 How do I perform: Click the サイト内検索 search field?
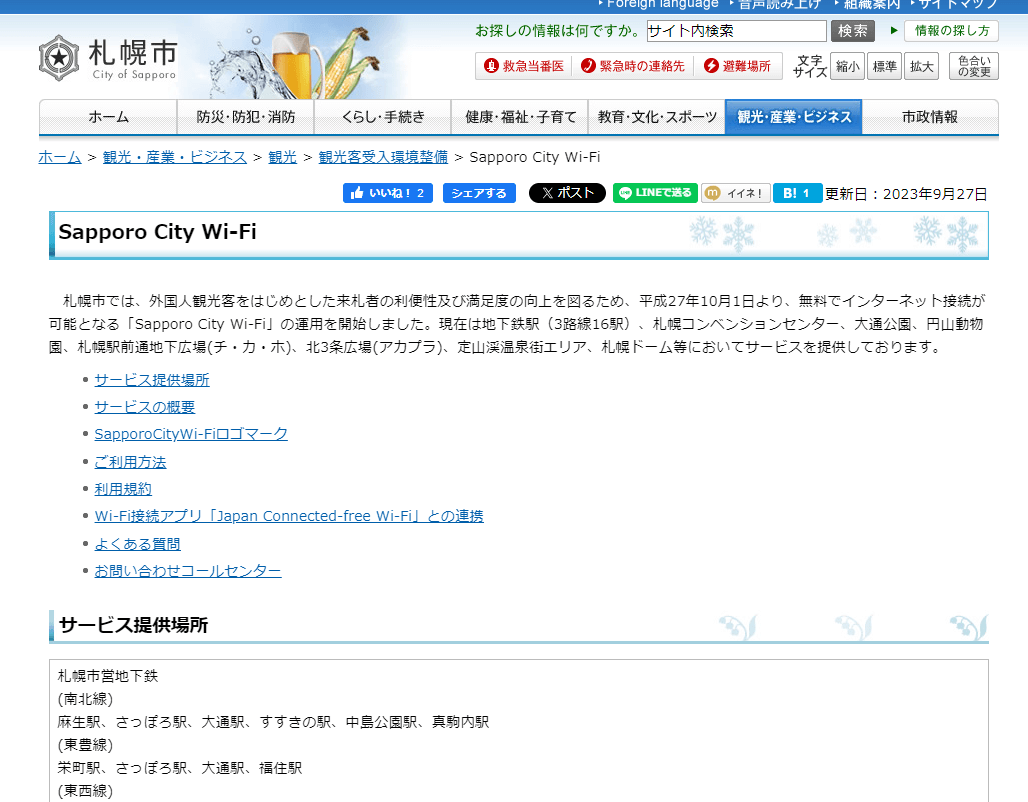[x=736, y=31]
